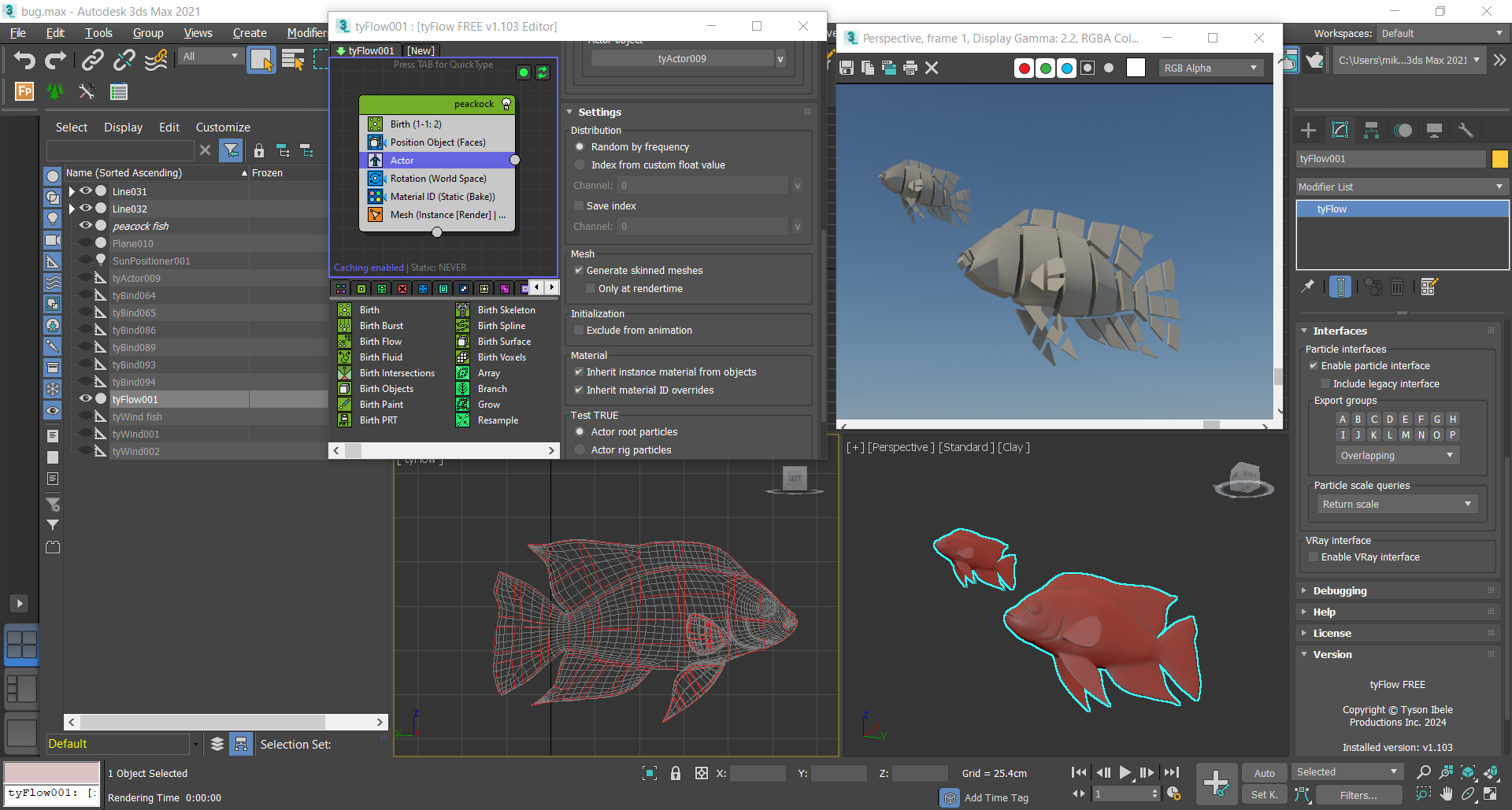This screenshot has width=1512, height=810.
Task: Enable VRay interface checkbox
Action: click(x=1314, y=557)
